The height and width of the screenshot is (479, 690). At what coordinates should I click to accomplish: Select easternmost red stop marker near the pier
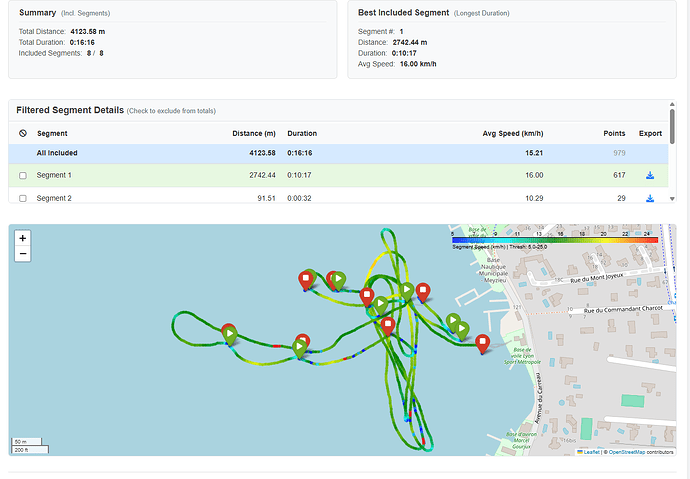(482, 344)
